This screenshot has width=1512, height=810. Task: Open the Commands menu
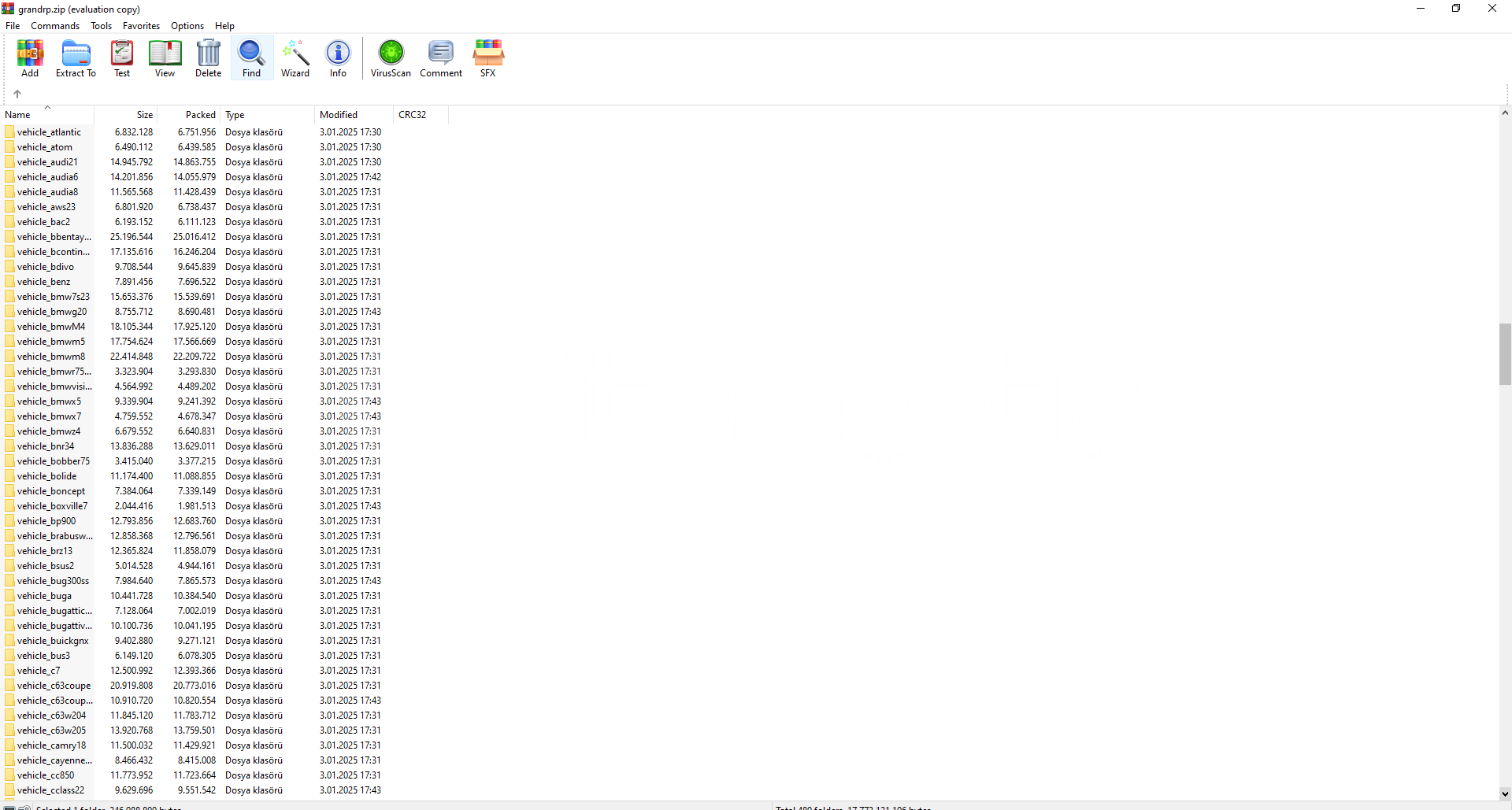55,26
